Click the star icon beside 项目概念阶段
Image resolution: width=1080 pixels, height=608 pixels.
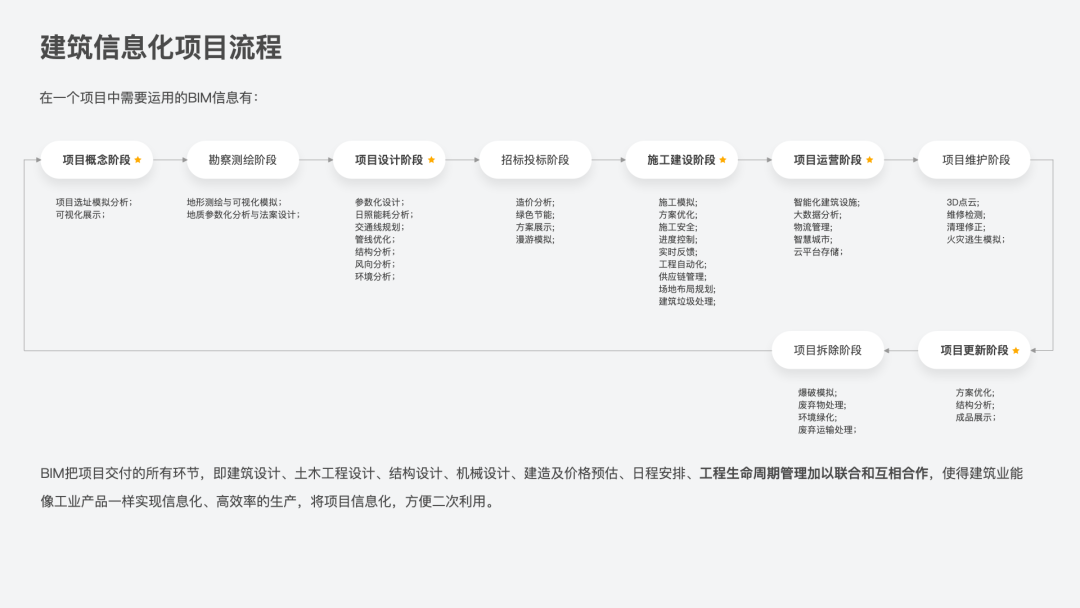click(x=138, y=160)
